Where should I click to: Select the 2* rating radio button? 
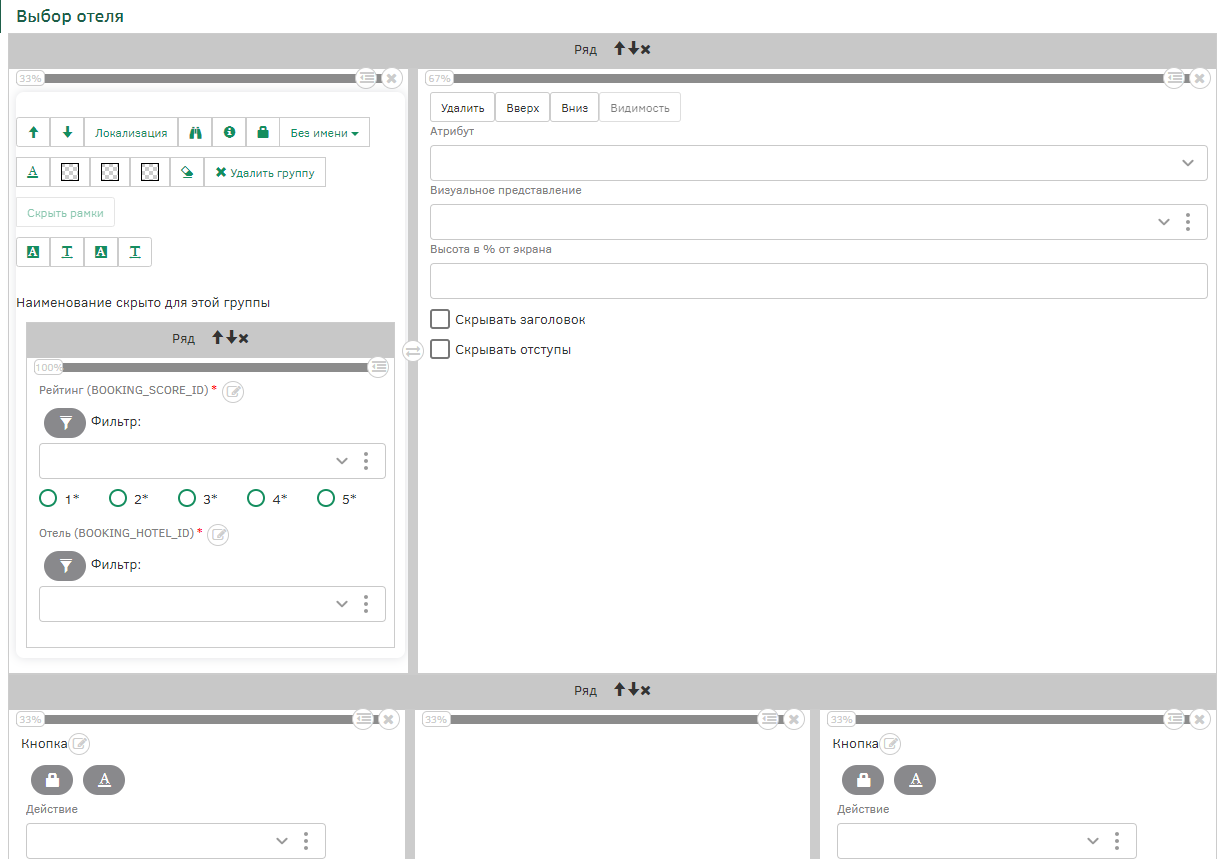coord(118,498)
